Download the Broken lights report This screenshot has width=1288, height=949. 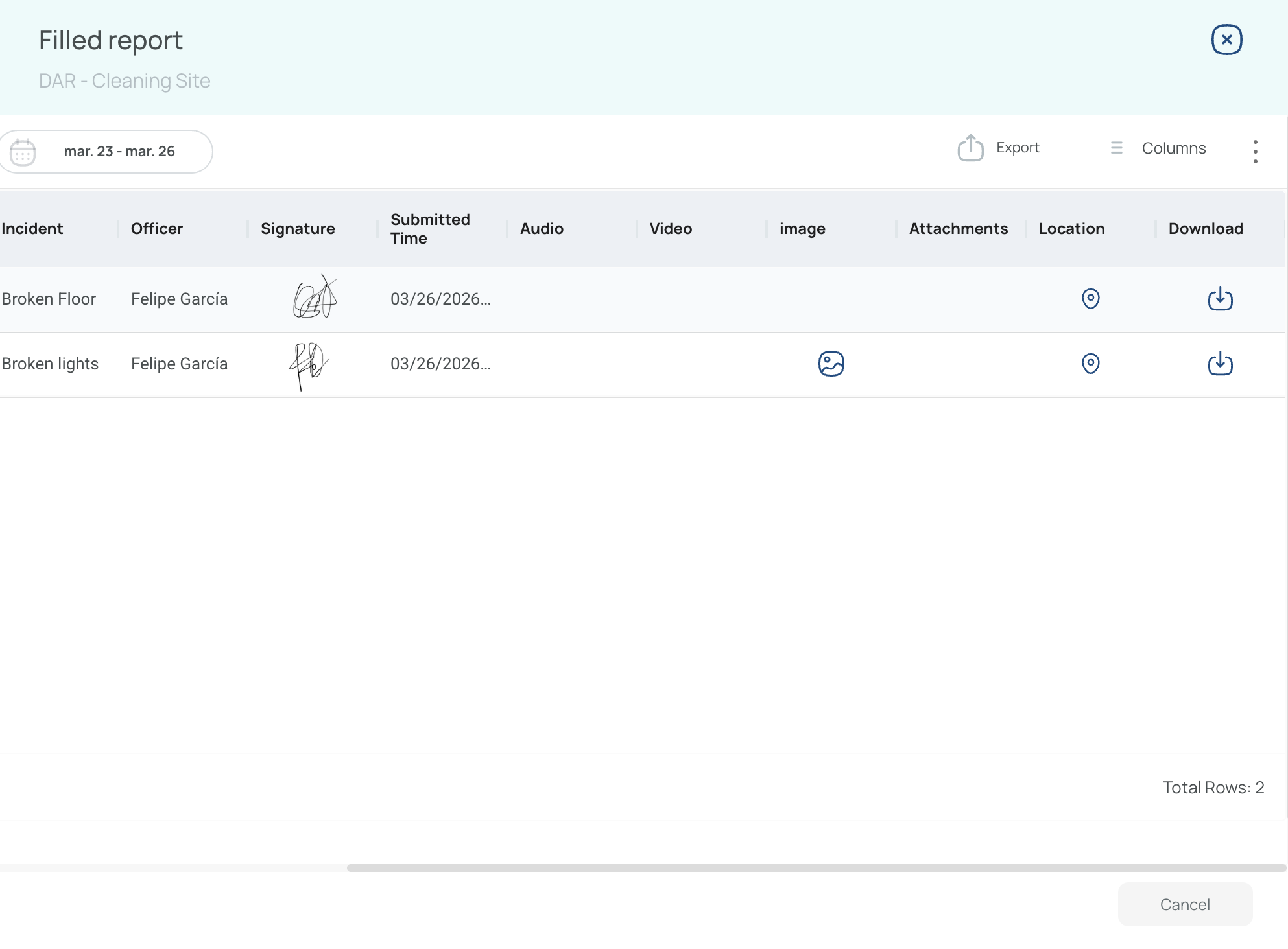(x=1220, y=364)
